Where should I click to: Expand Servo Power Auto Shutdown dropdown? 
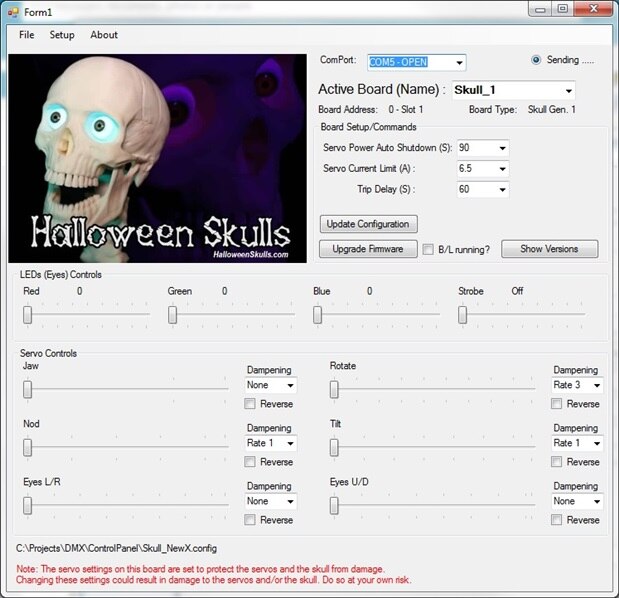[483, 148]
